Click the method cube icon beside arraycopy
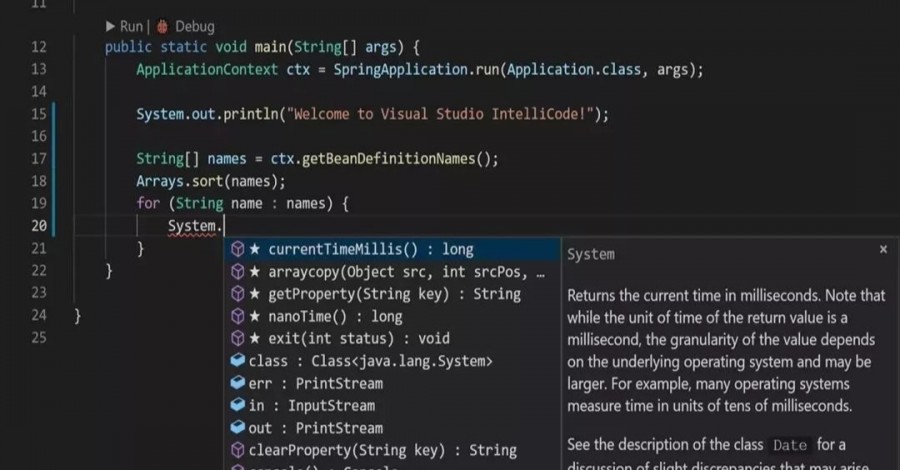 [x=238, y=271]
